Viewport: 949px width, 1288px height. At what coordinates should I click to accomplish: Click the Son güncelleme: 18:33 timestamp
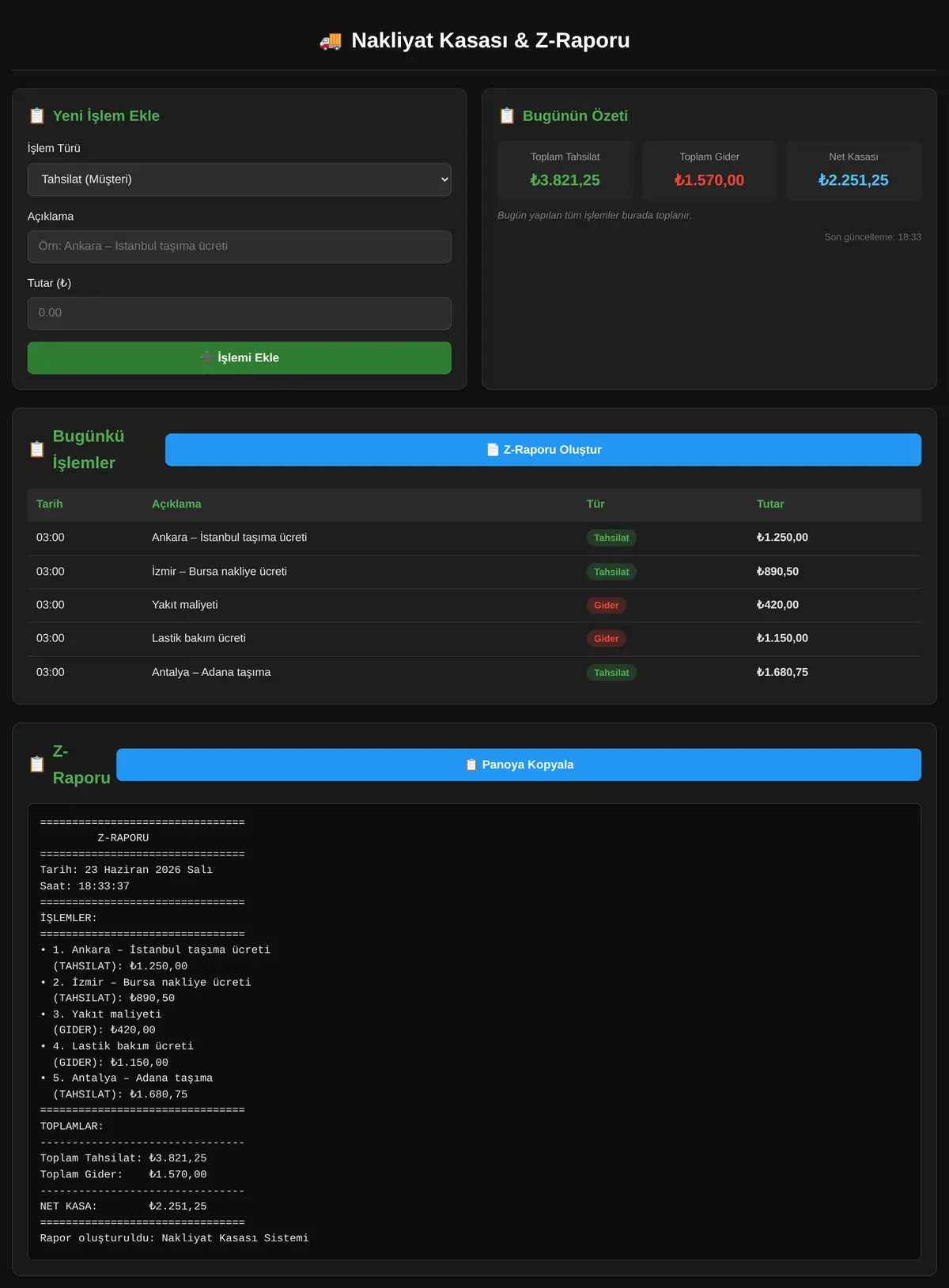click(x=872, y=237)
